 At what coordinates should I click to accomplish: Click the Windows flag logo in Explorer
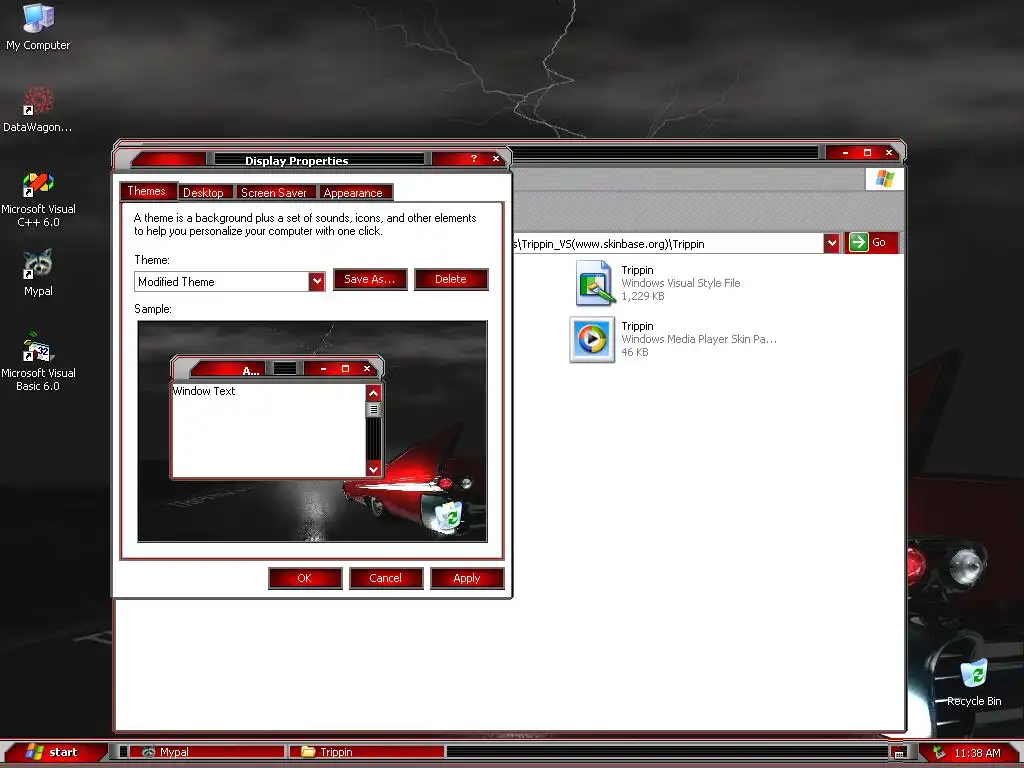pos(885,178)
